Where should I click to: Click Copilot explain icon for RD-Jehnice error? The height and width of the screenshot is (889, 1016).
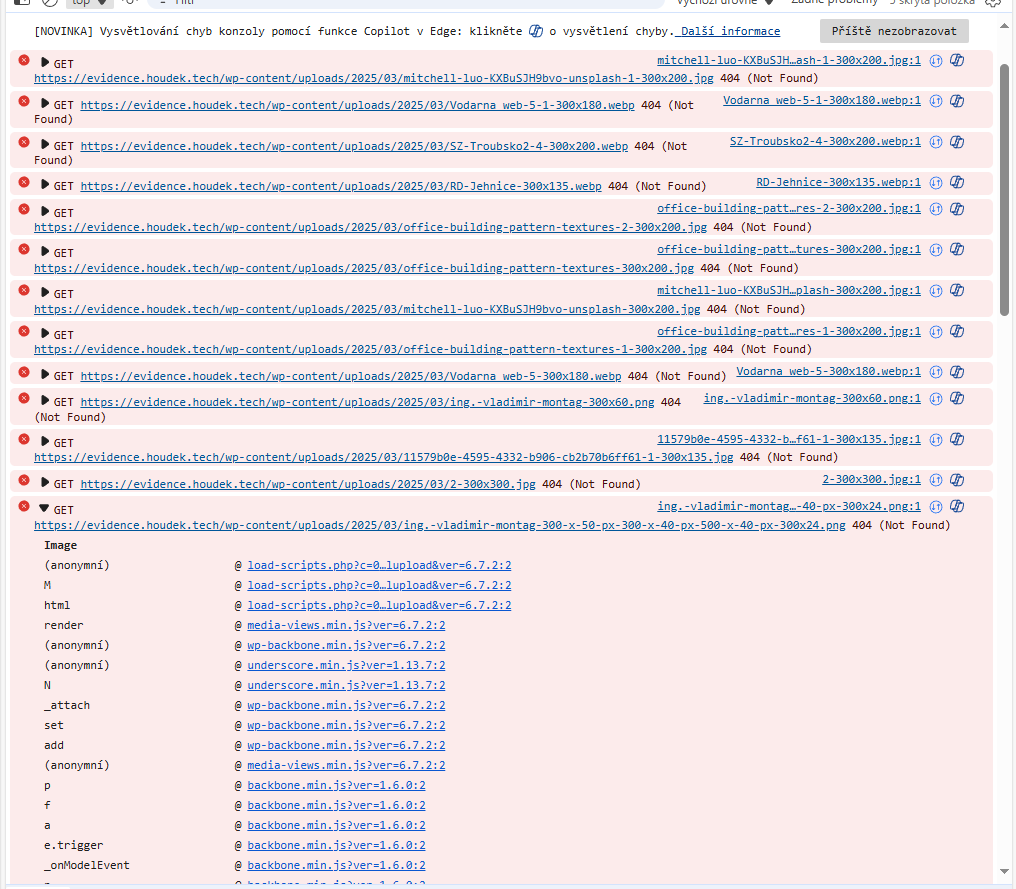[957, 183]
